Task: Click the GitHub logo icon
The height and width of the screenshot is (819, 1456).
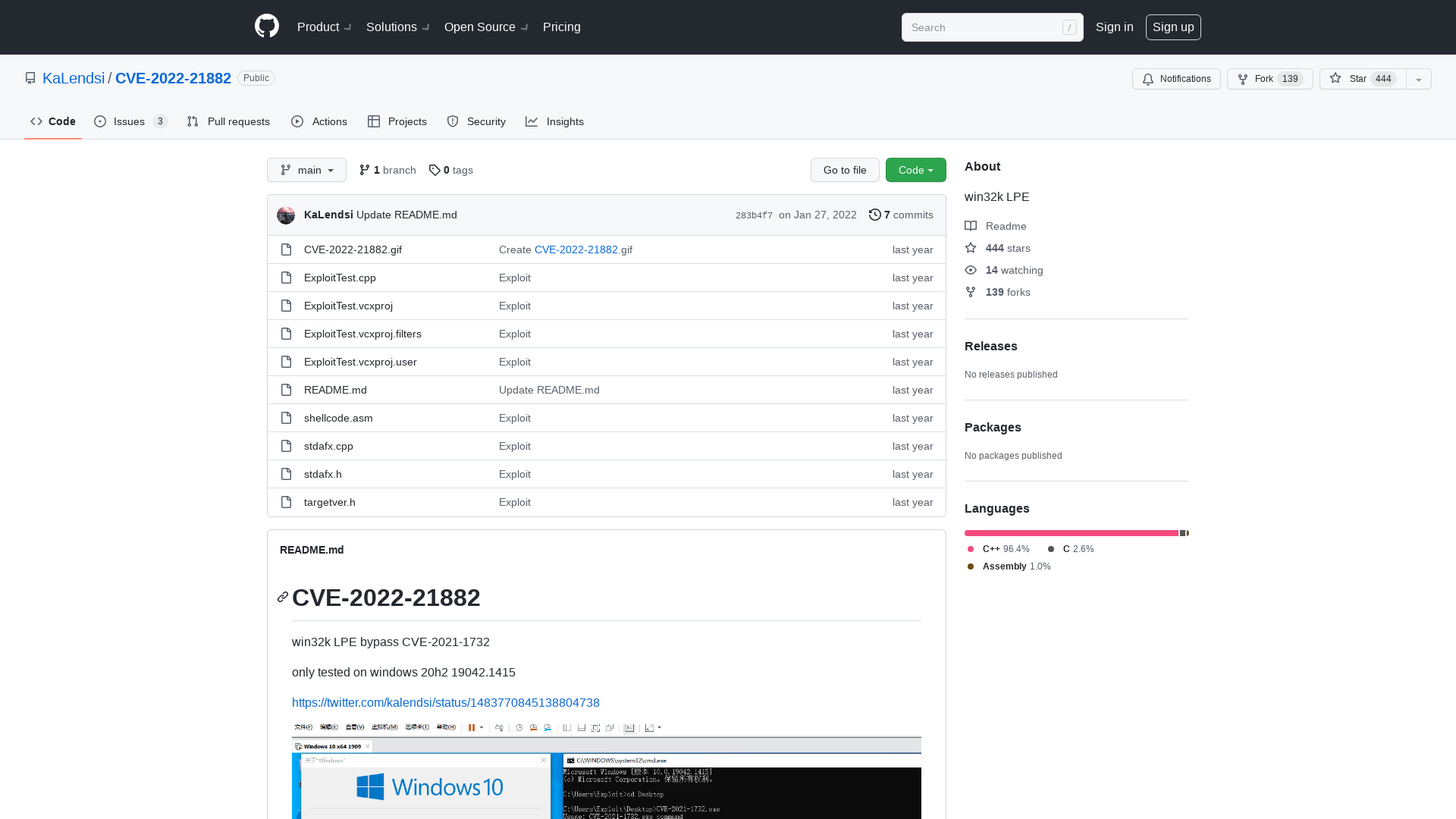Action: tap(267, 27)
